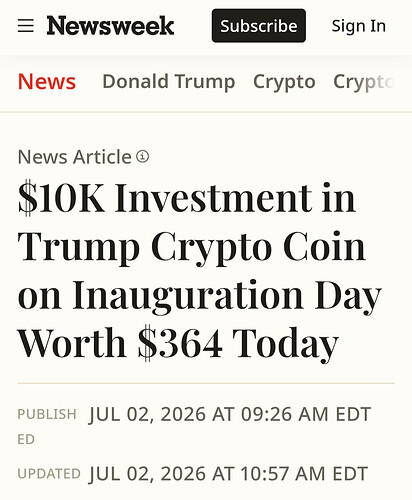412x500 pixels.
Task: Click the UPDATED label
Action: [49, 474]
